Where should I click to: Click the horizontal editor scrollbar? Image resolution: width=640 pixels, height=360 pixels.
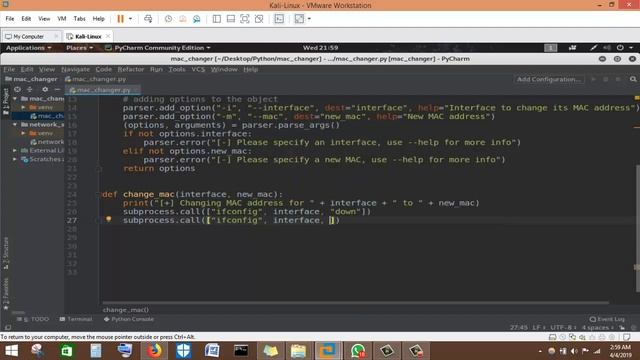(355, 303)
